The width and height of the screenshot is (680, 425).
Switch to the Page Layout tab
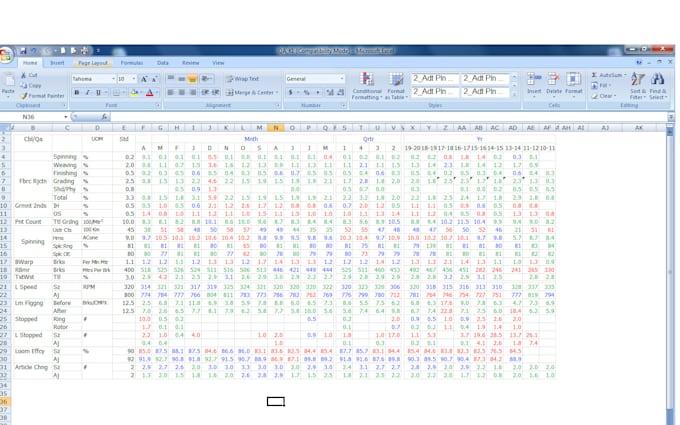coord(93,63)
